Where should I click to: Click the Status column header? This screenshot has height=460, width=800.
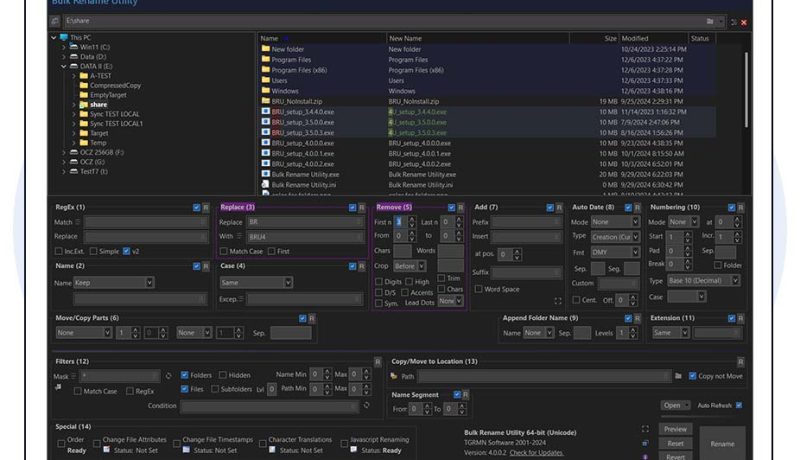[x=701, y=38]
